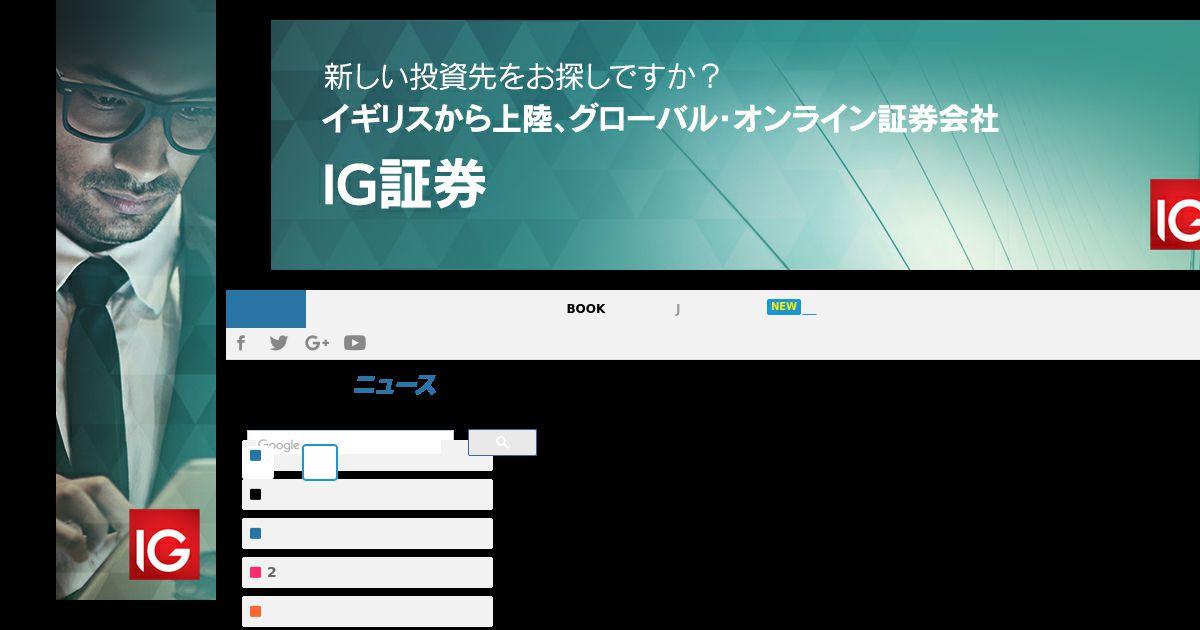Viewport: 1200px width, 630px height.
Task: Open the tall ad showing man with glasses
Action: 136,300
